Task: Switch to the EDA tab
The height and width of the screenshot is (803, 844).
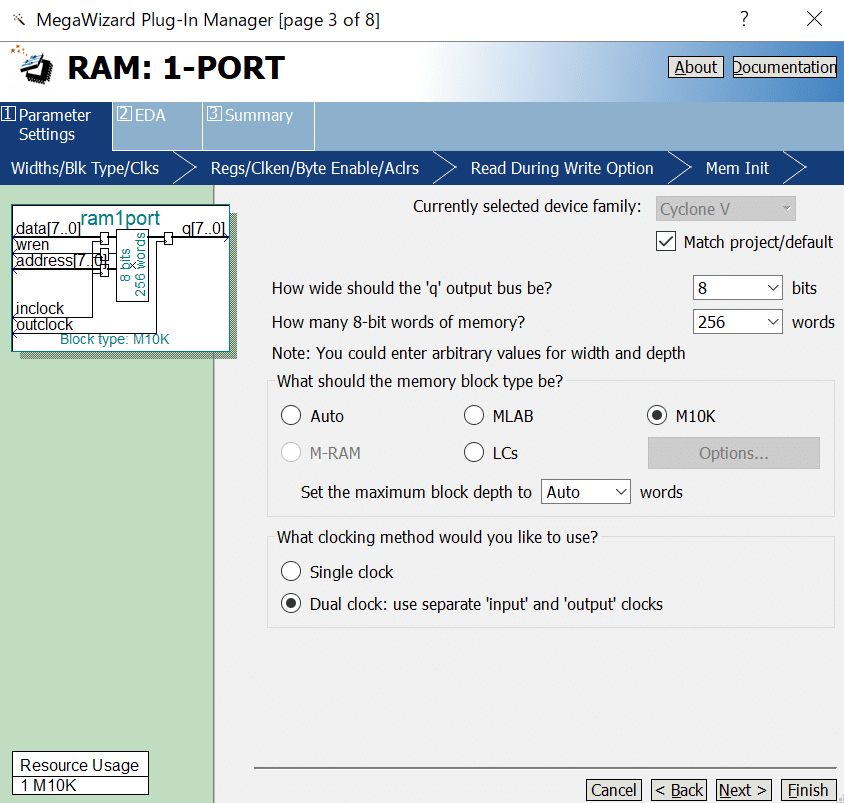Action: tap(157, 126)
